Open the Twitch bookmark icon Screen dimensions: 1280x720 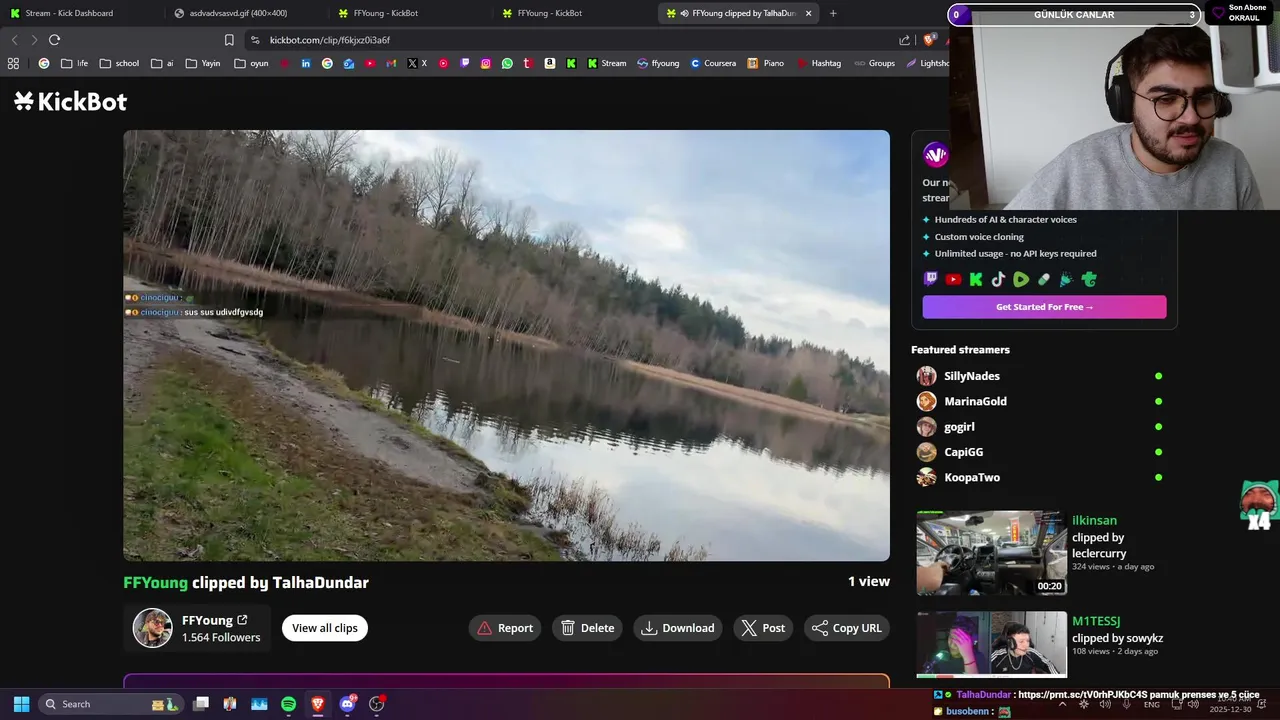click(465, 63)
